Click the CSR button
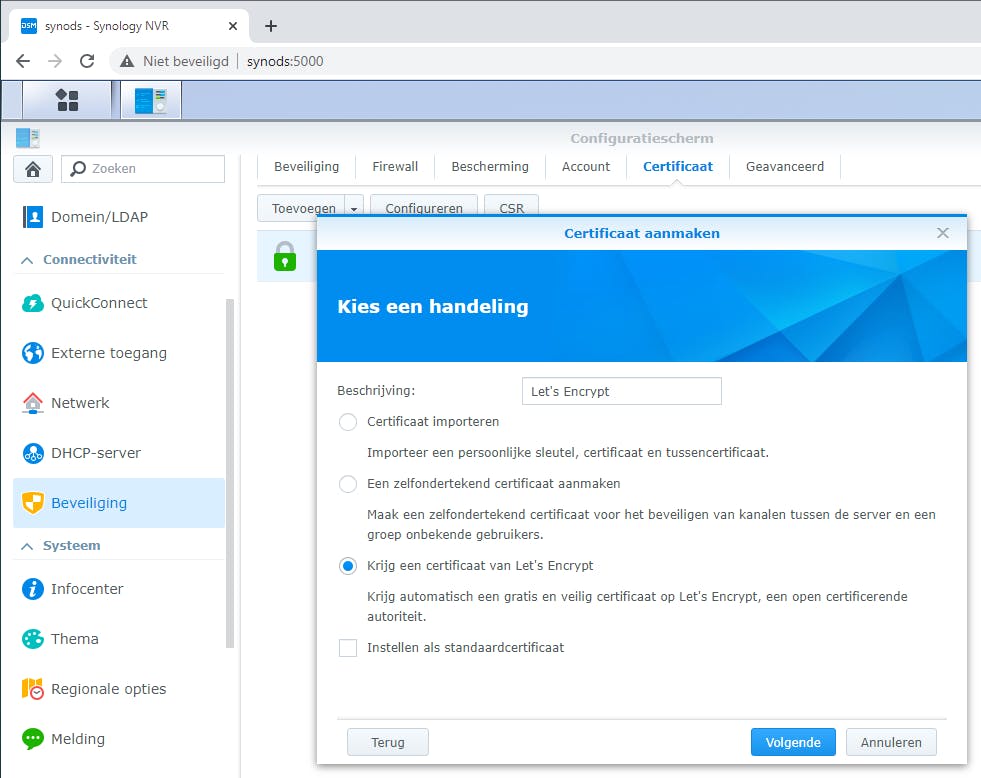The height and width of the screenshot is (778, 981). click(511, 208)
